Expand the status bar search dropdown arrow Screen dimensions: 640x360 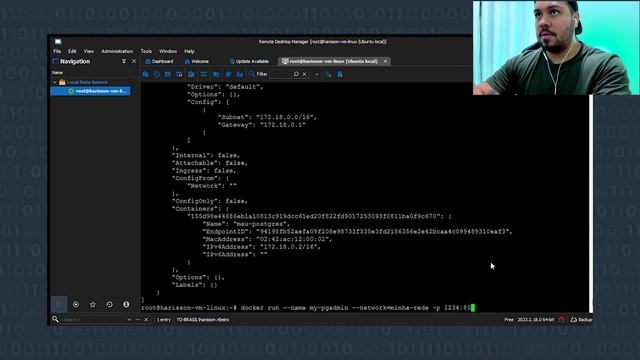129,320
